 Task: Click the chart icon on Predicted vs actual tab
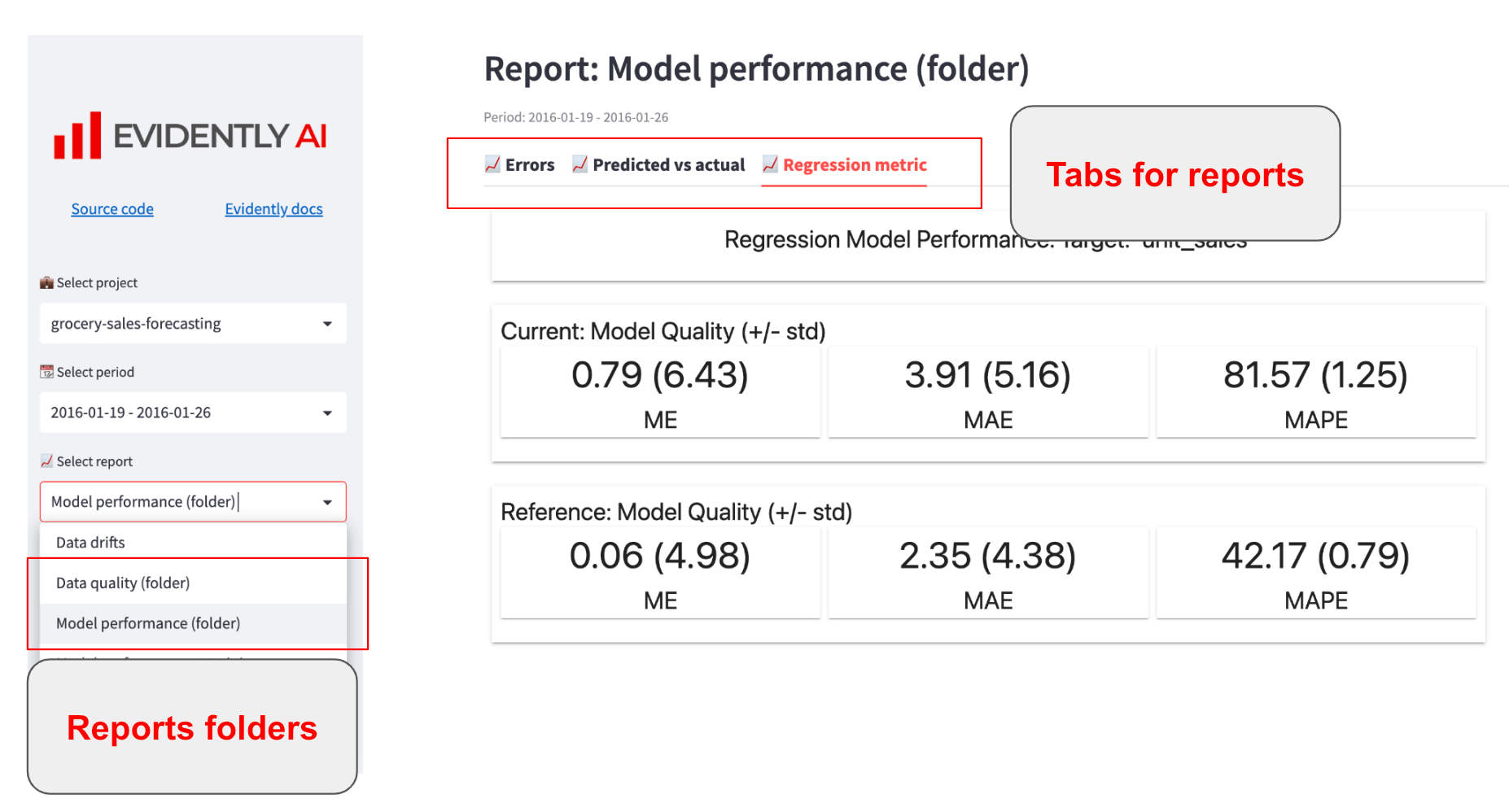pyautogui.click(x=580, y=164)
